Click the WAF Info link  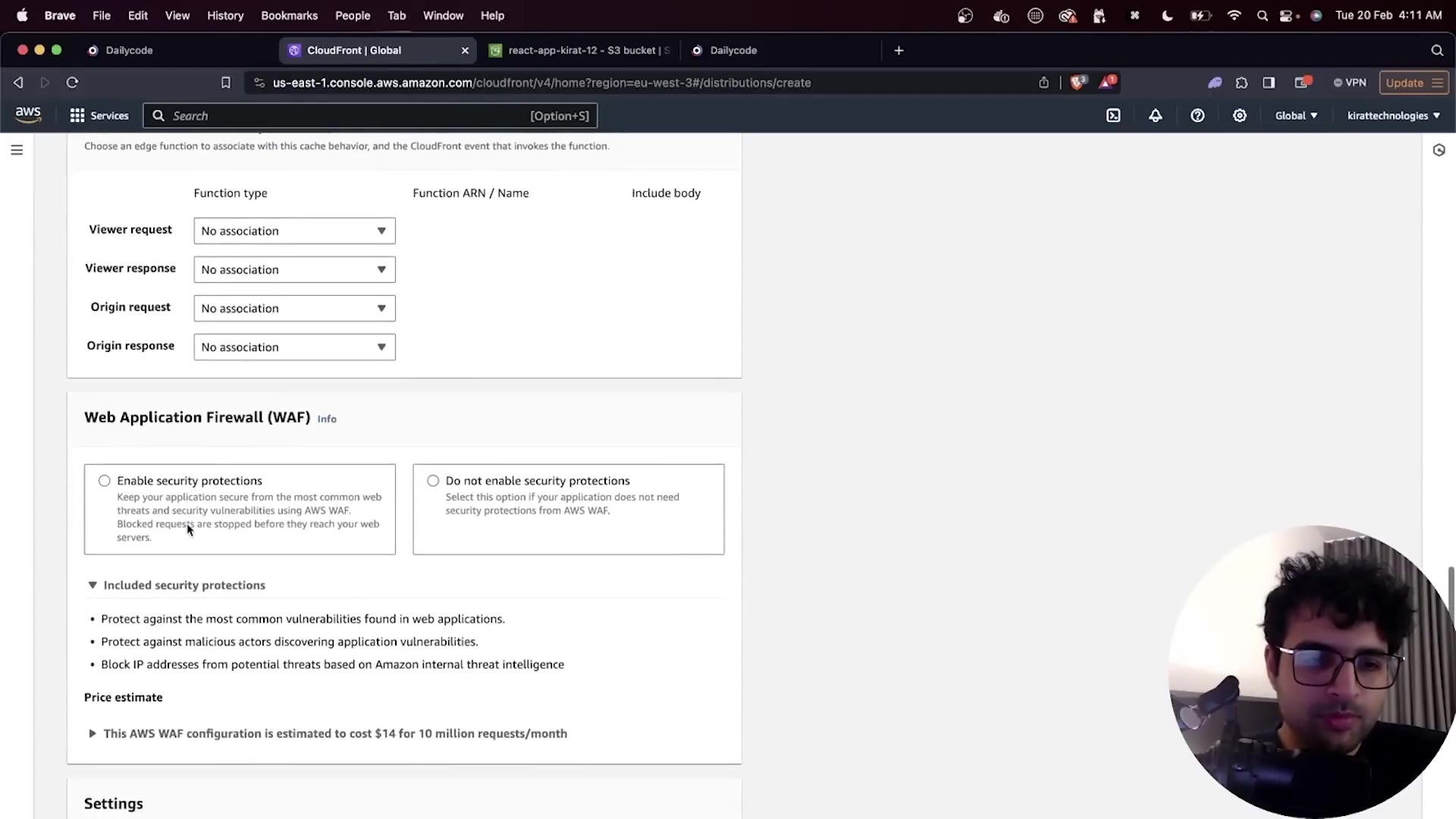coord(327,419)
